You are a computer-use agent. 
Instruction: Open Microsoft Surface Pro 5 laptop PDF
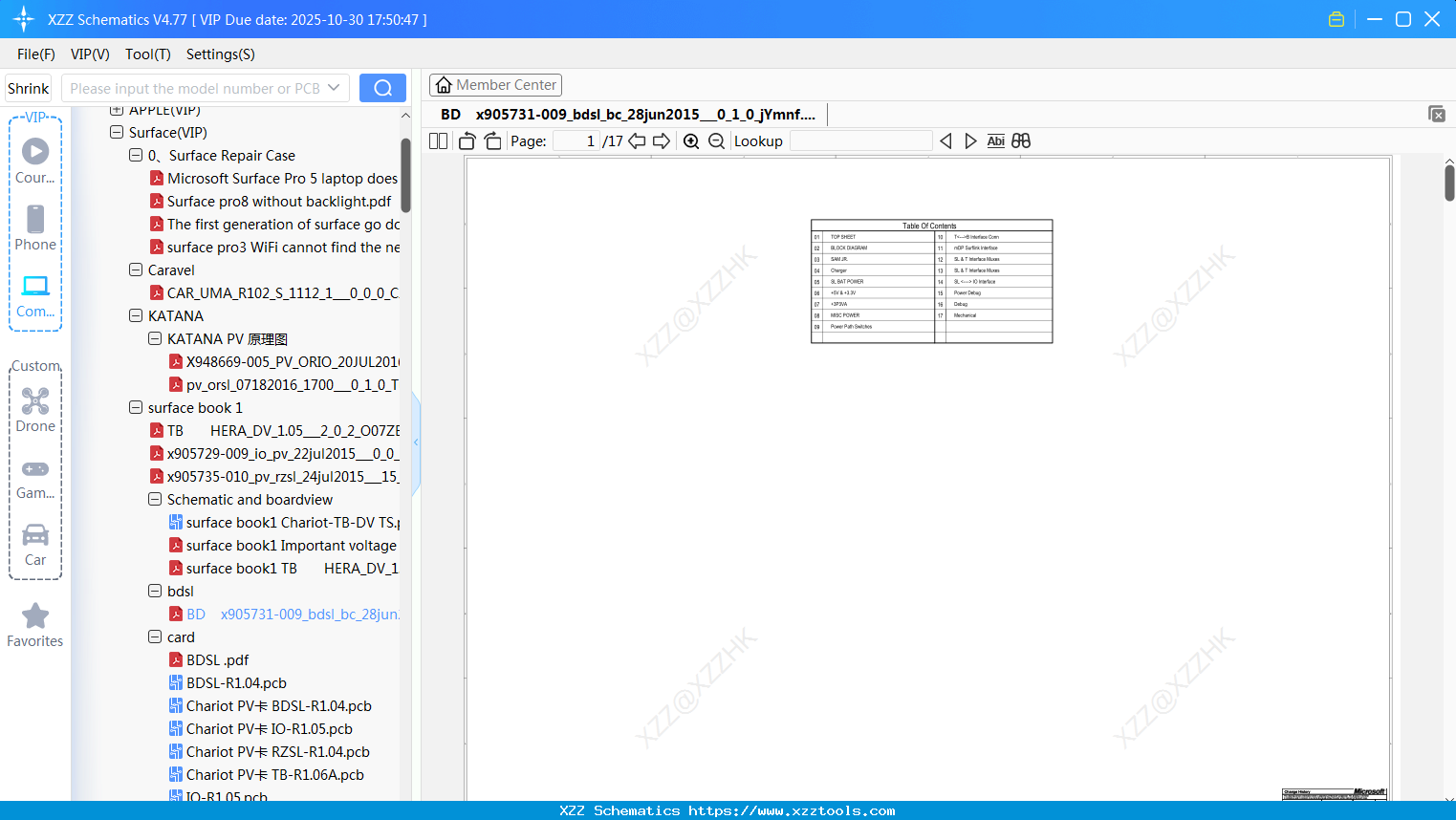(x=274, y=179)
